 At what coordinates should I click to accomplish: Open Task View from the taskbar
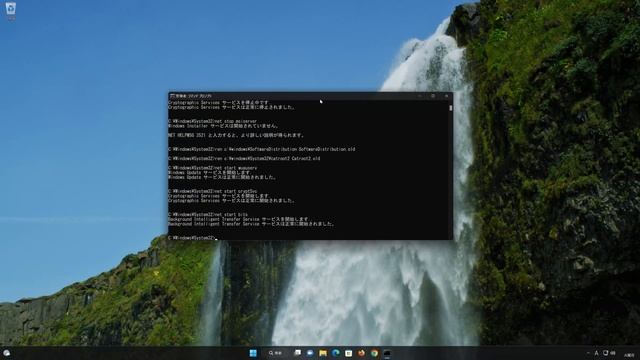coord(298,353)
